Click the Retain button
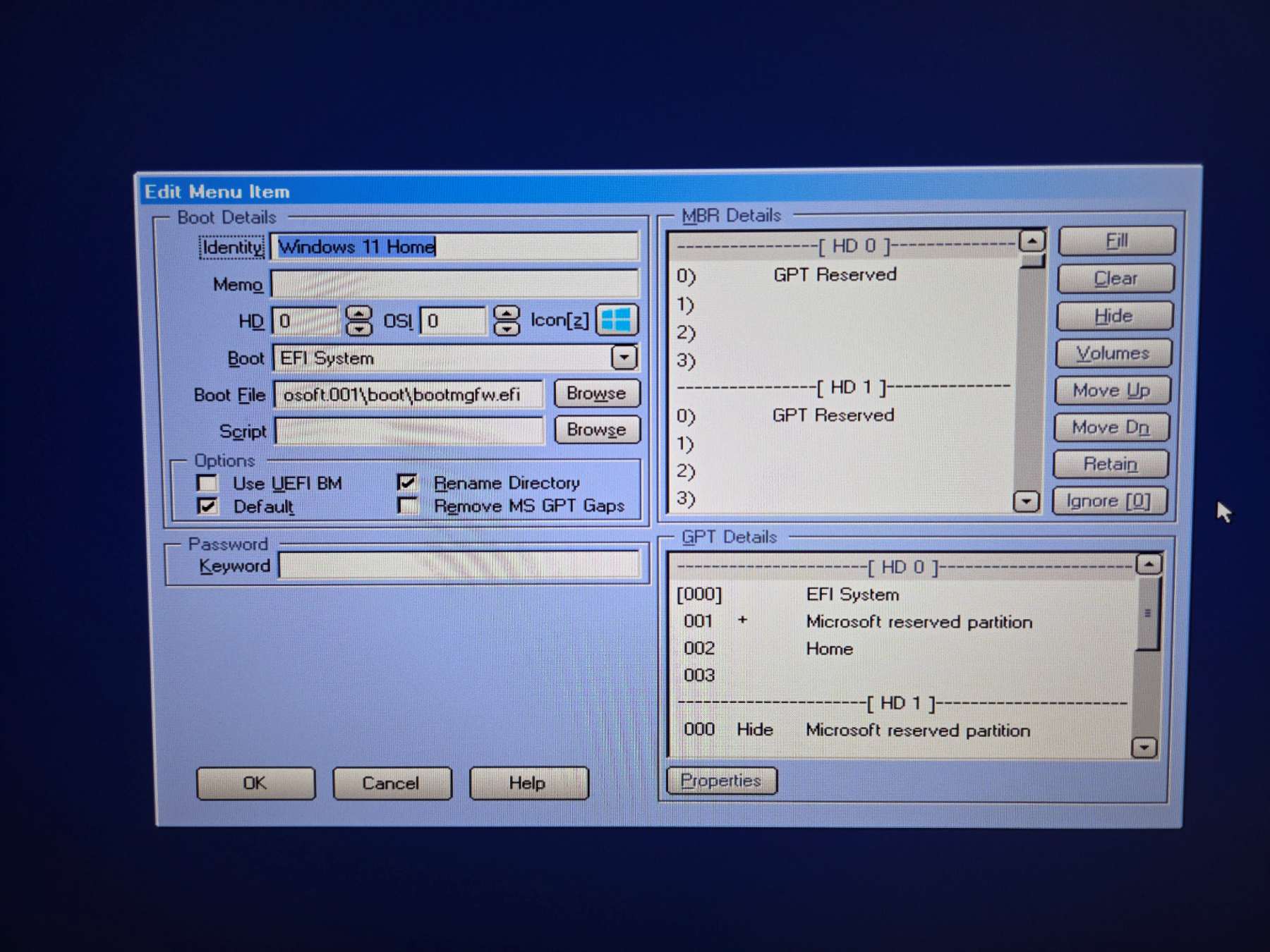The width and height of the screenshot is (1270, 952). click(1111, 464)
